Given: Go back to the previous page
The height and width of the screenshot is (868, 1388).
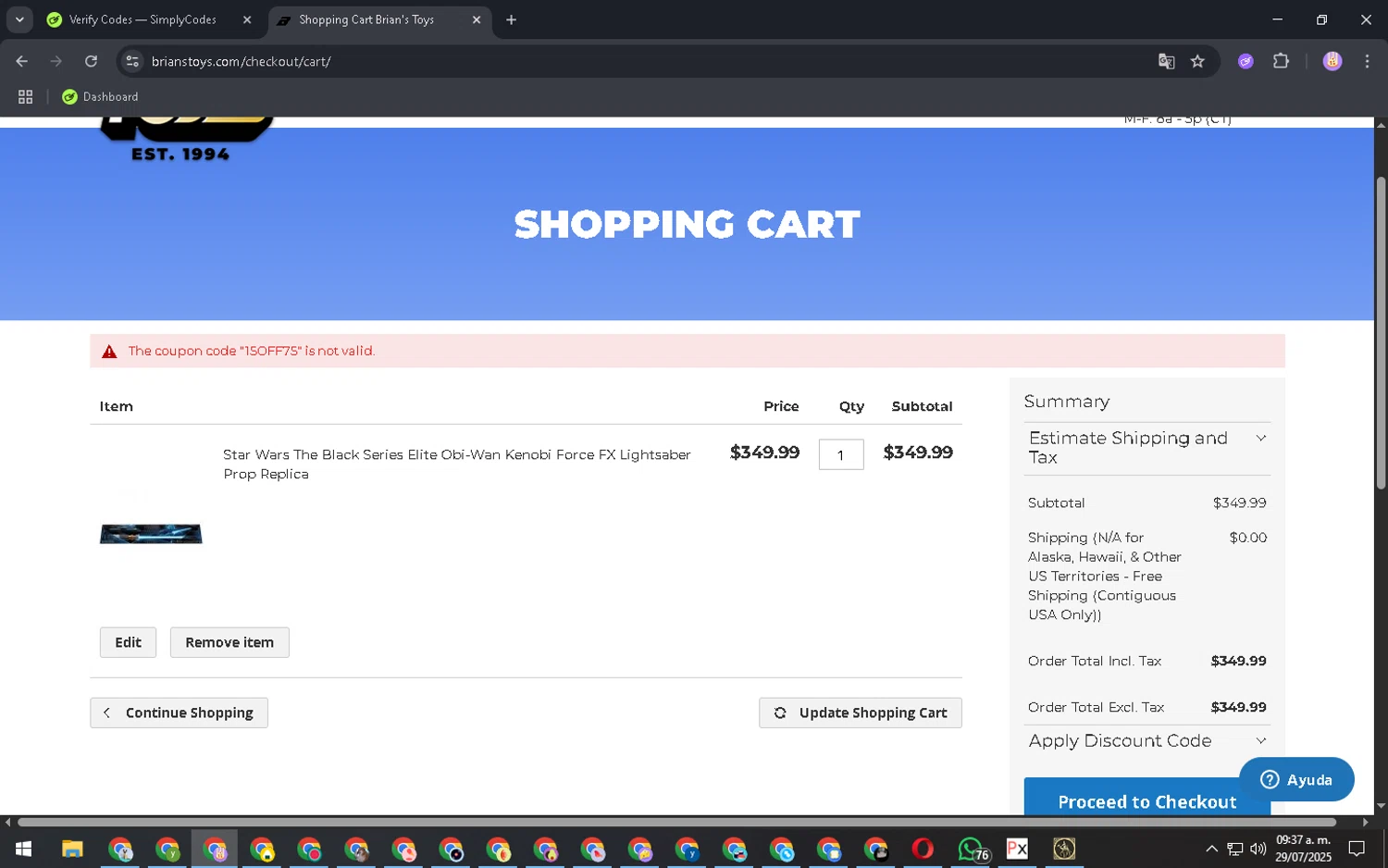Looking at the screenshot, I should point(22,61).
